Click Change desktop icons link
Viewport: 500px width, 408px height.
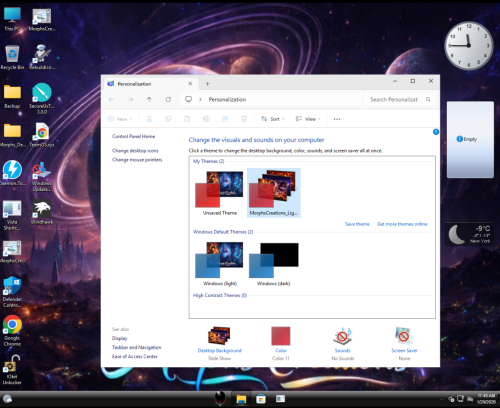point(135,151)
